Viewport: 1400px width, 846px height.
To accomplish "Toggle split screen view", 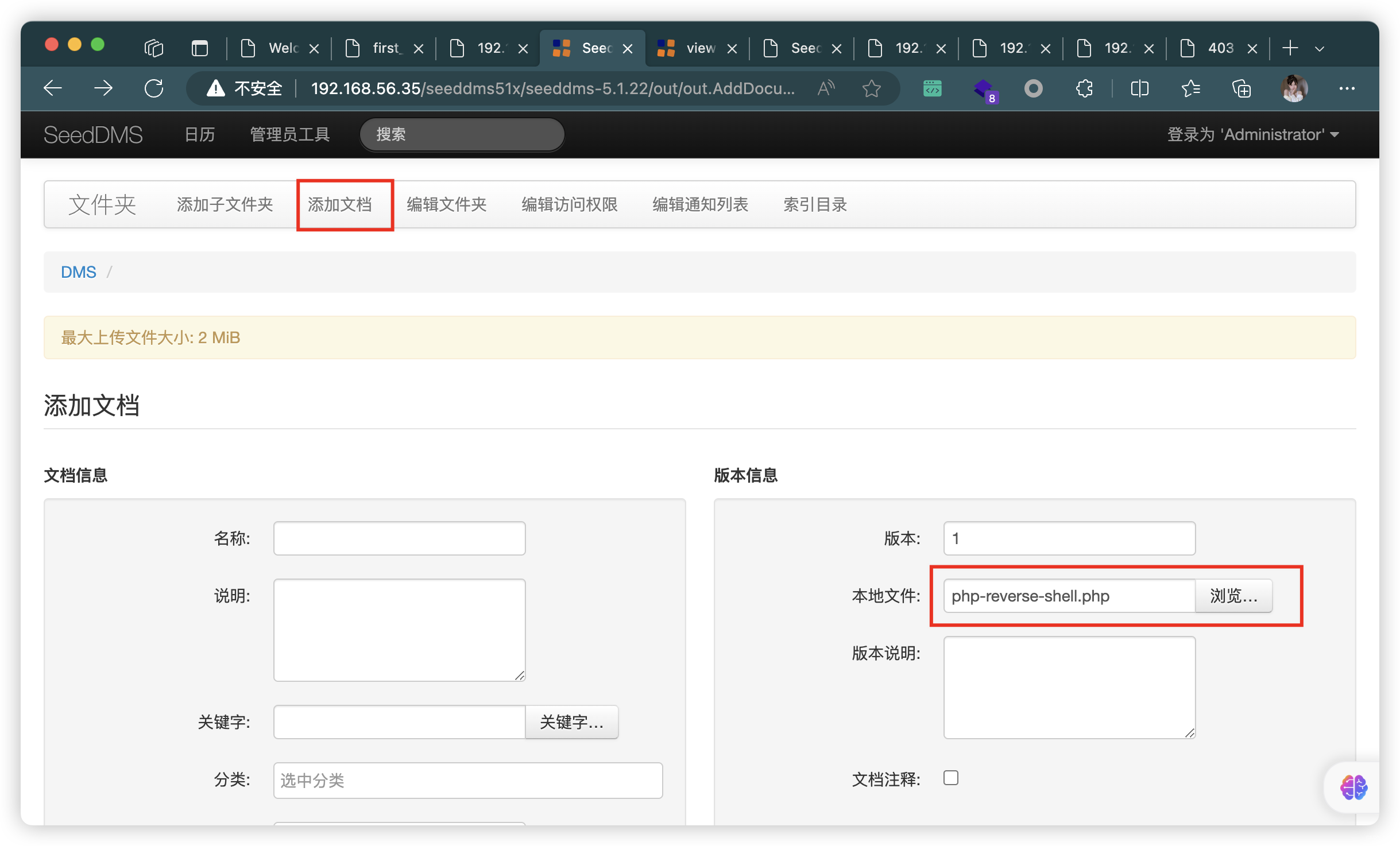I will pos(1139,88).
